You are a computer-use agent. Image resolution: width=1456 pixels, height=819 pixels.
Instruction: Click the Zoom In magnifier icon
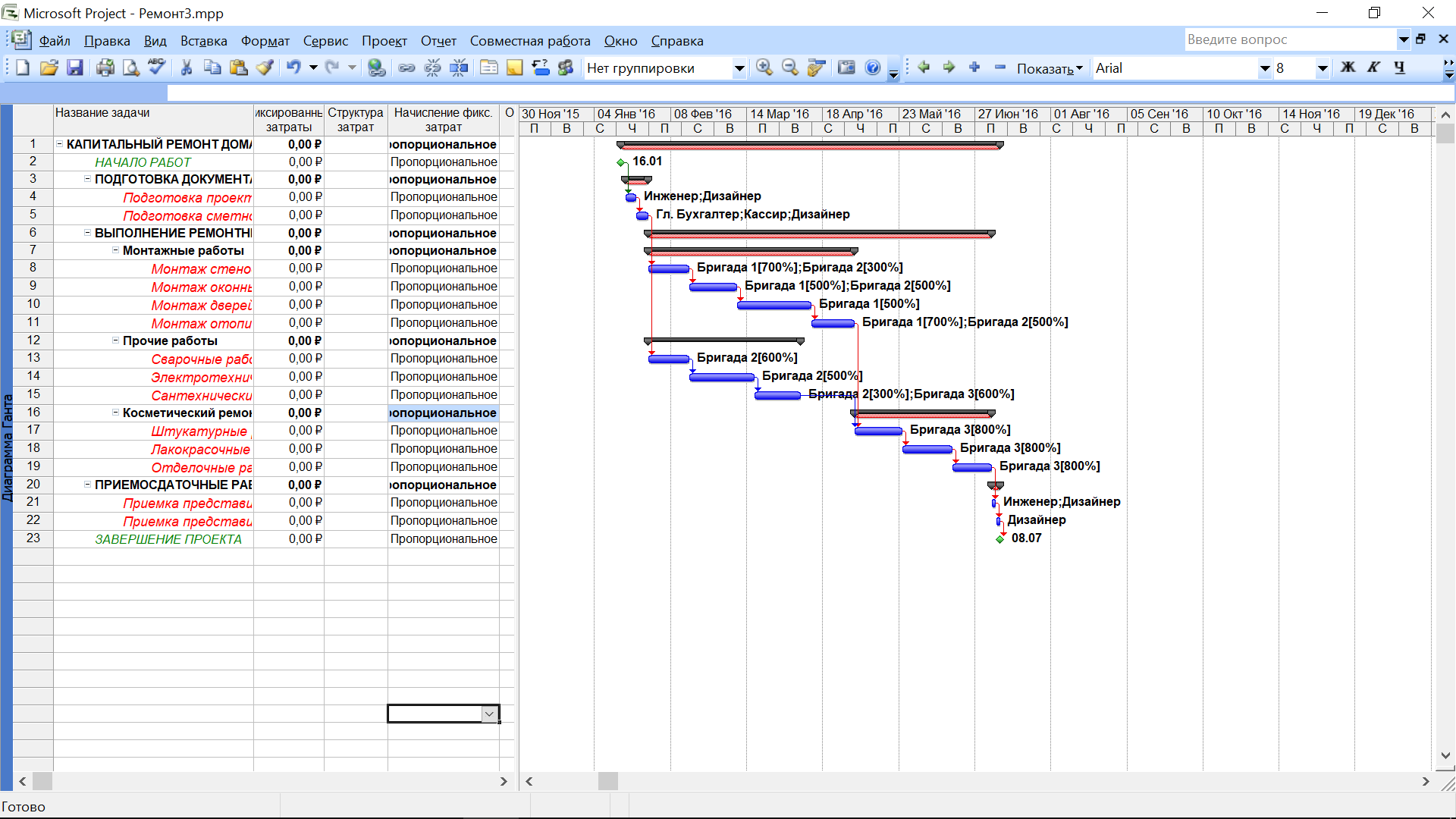click(x=764, y=68)
